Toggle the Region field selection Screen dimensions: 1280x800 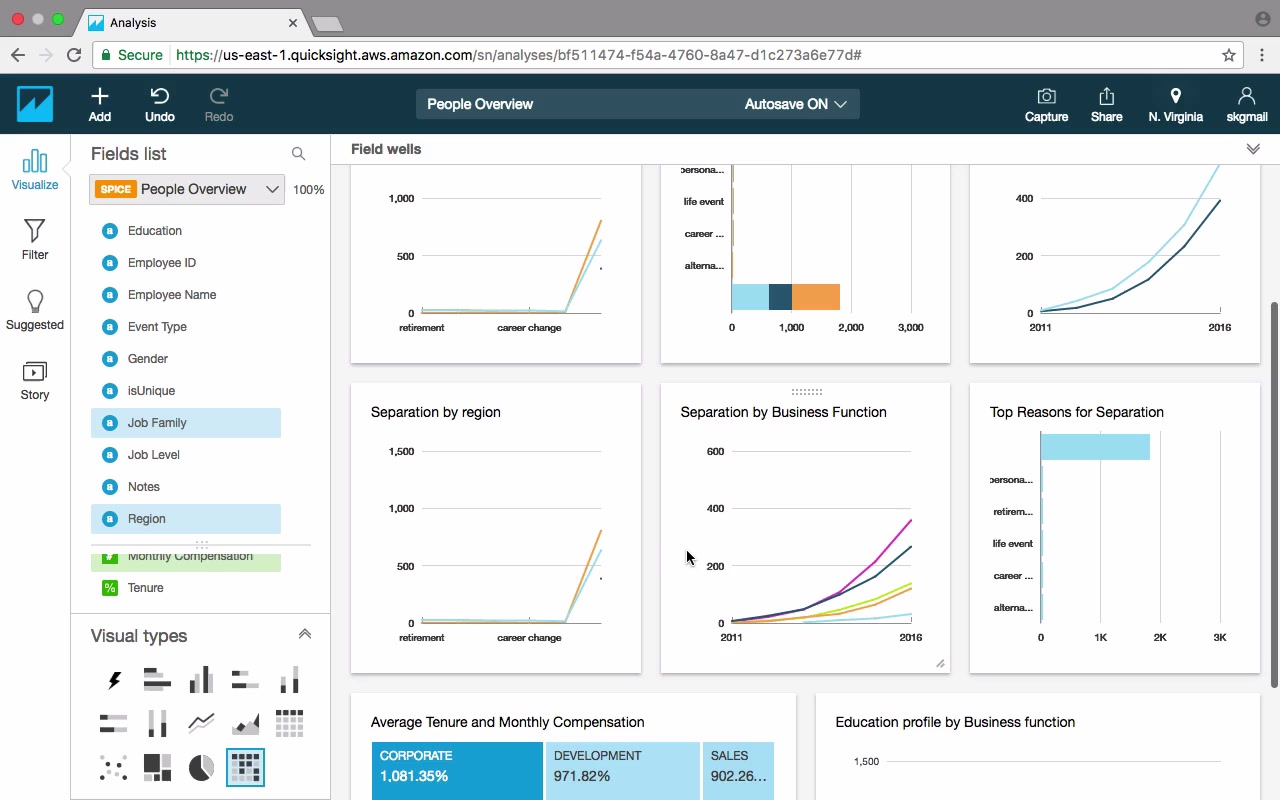click(186, 519)
